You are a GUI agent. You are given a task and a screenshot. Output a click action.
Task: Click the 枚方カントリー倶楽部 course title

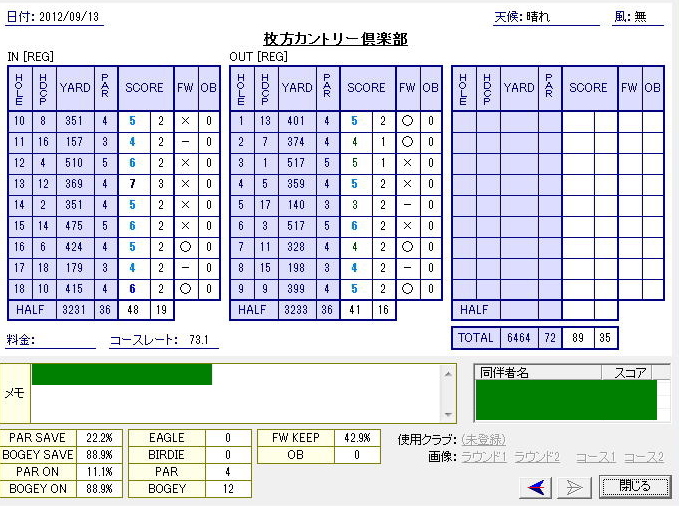(336, 39)
